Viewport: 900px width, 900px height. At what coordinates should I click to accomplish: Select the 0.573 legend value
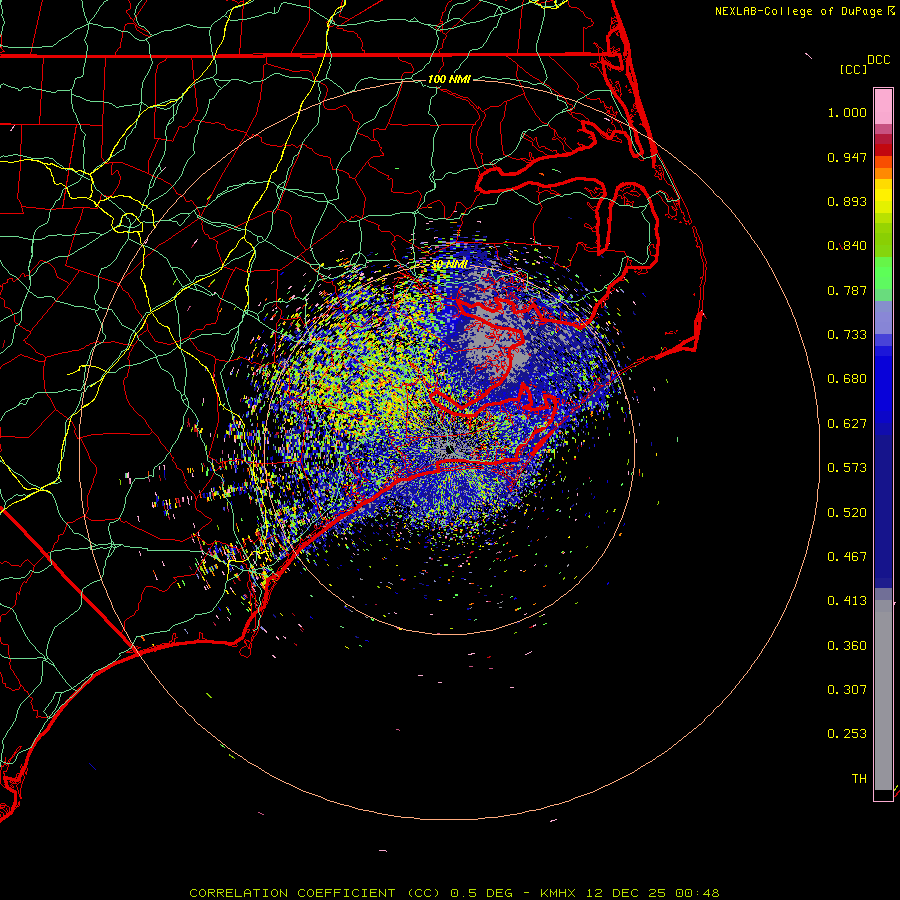pos(847,468)
